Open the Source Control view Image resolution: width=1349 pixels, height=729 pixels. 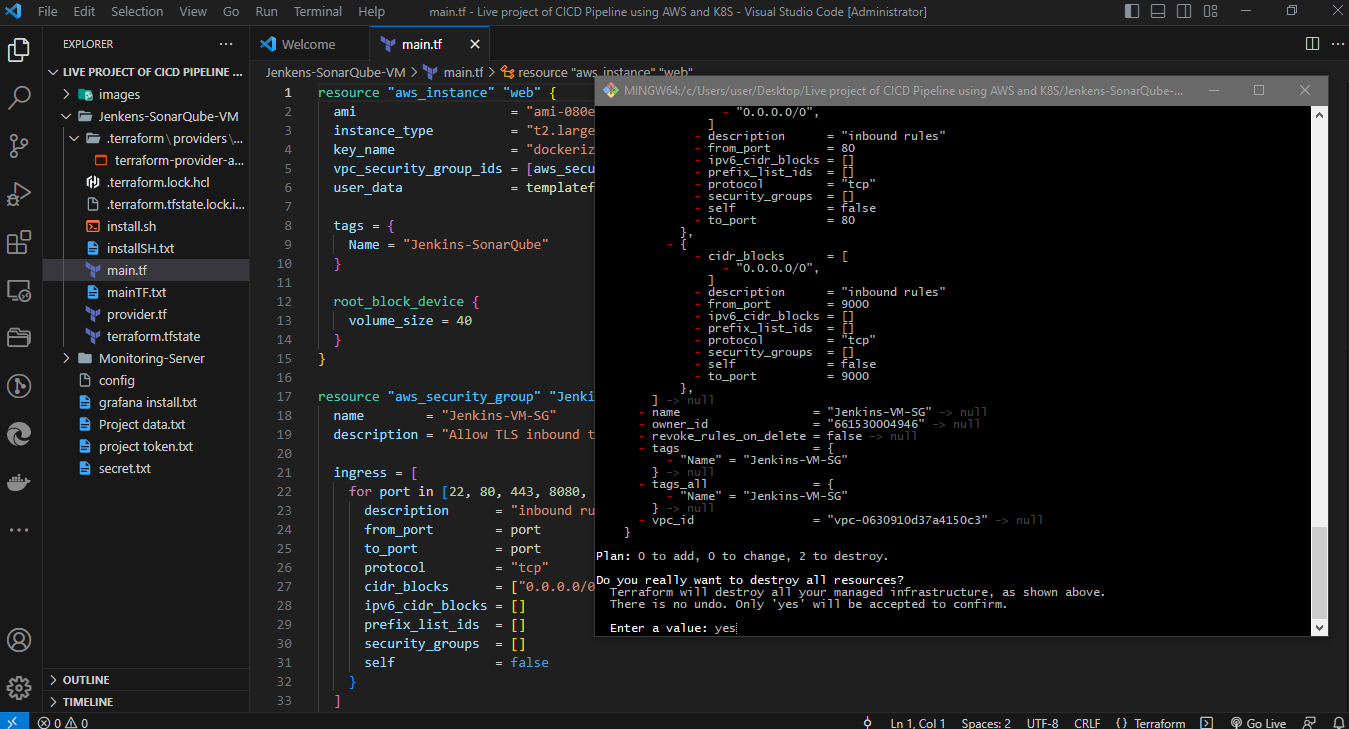[19, 145]
